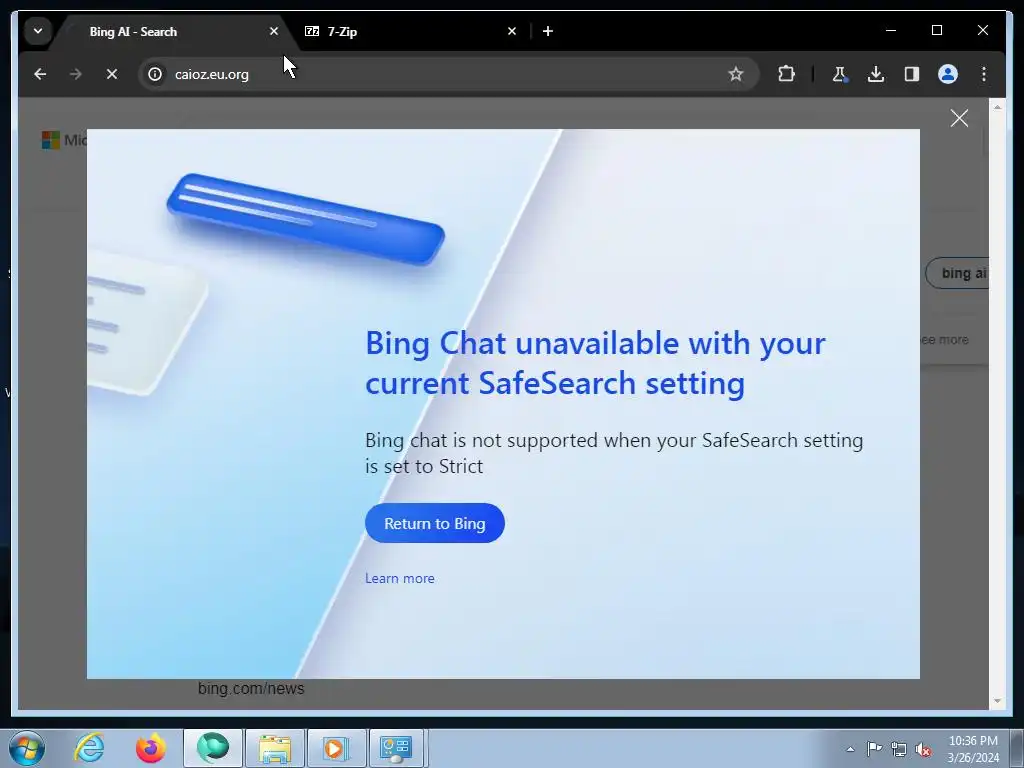This screenshot has height=768, width=1024.
Task: Dismiss the Bing Chat overlay with X
Action: pyautogui.click(x=959, y=118)
